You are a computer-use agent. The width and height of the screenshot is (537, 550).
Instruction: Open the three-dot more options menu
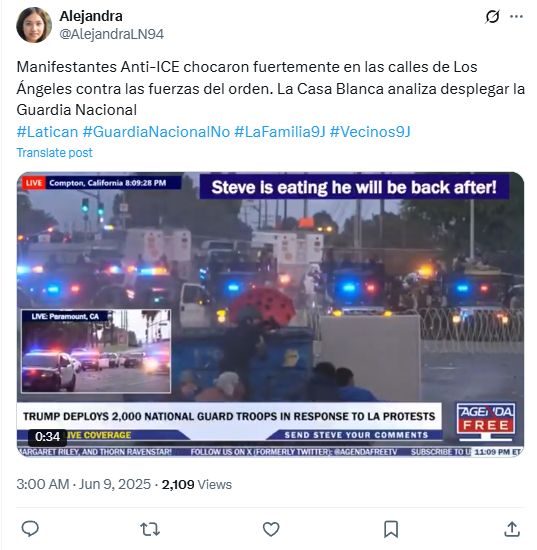[x=516, y=16]
